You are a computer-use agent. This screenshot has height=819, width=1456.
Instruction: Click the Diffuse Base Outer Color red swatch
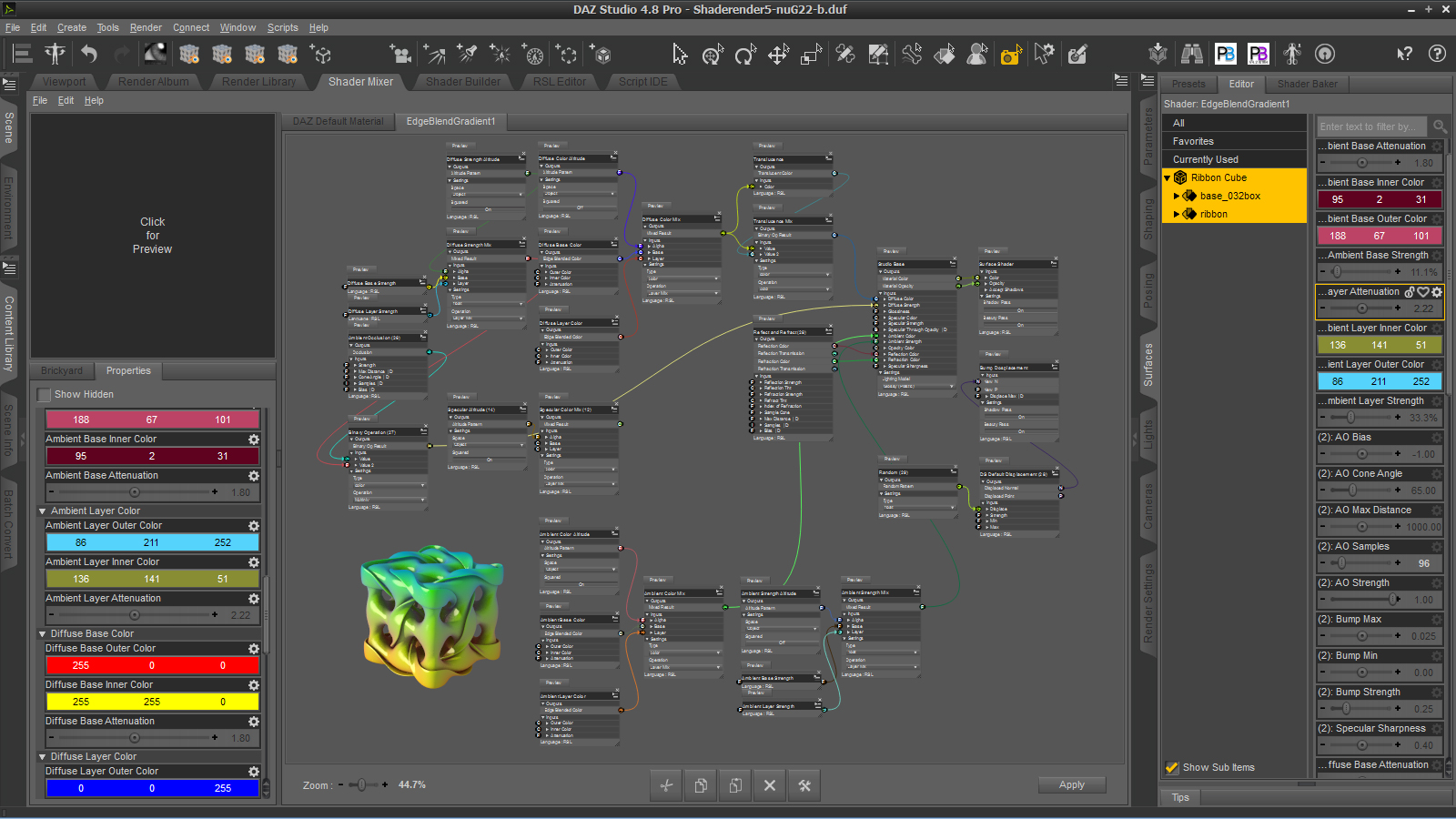(x=152, y=665)
